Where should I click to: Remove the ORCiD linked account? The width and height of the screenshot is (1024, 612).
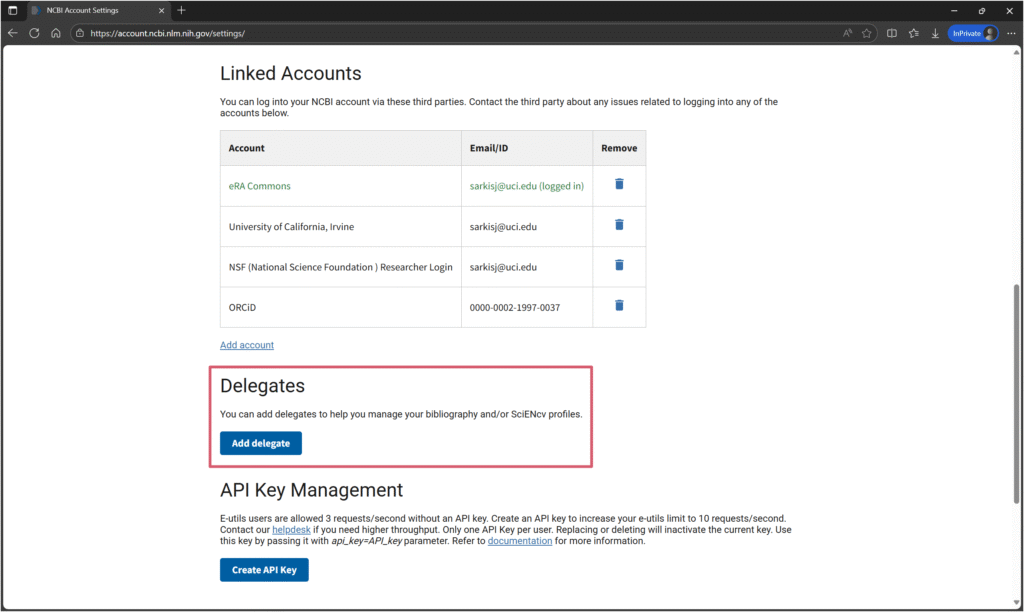619,306
